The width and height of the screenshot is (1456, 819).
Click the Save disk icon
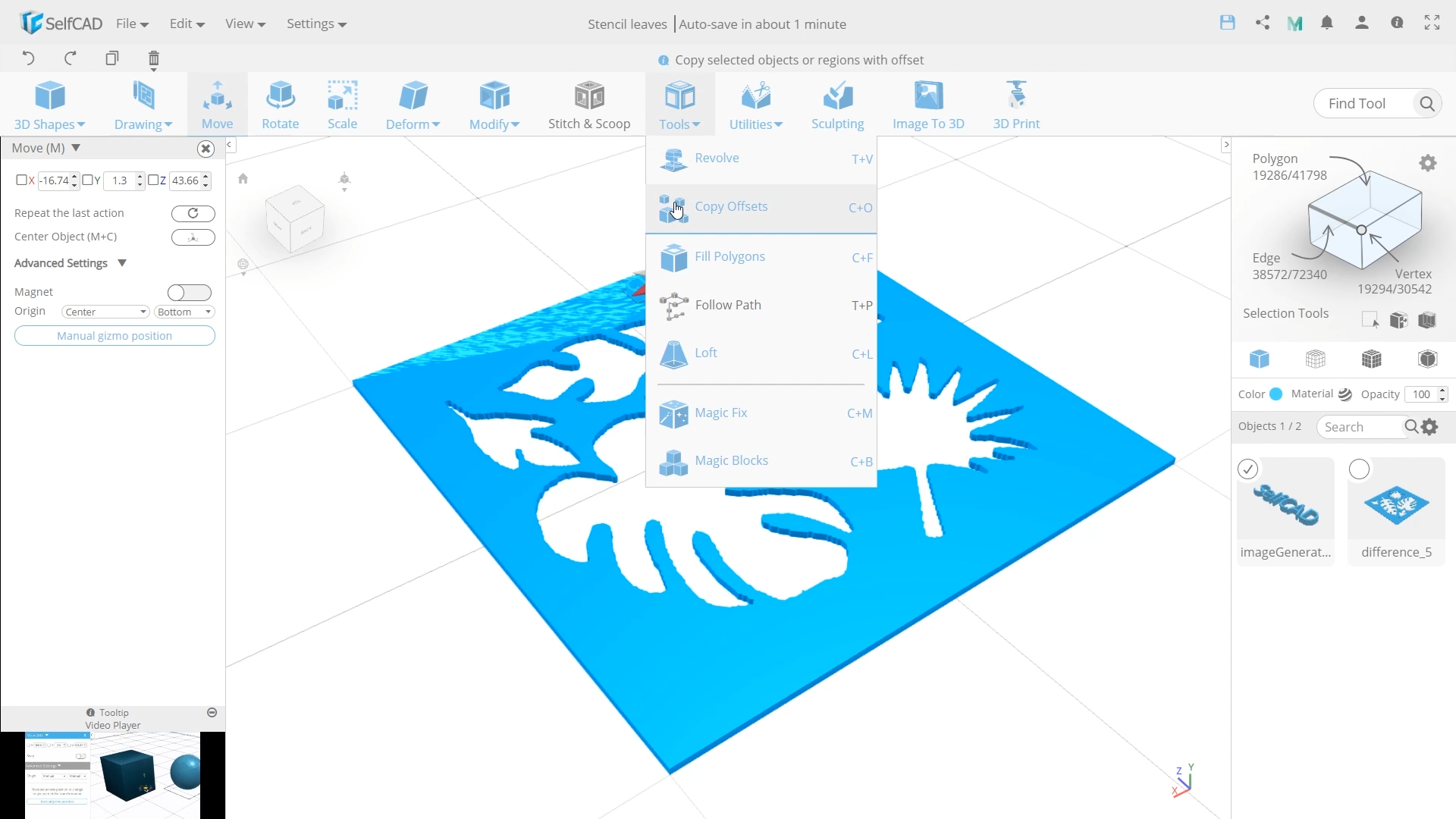pos(1228,23)
